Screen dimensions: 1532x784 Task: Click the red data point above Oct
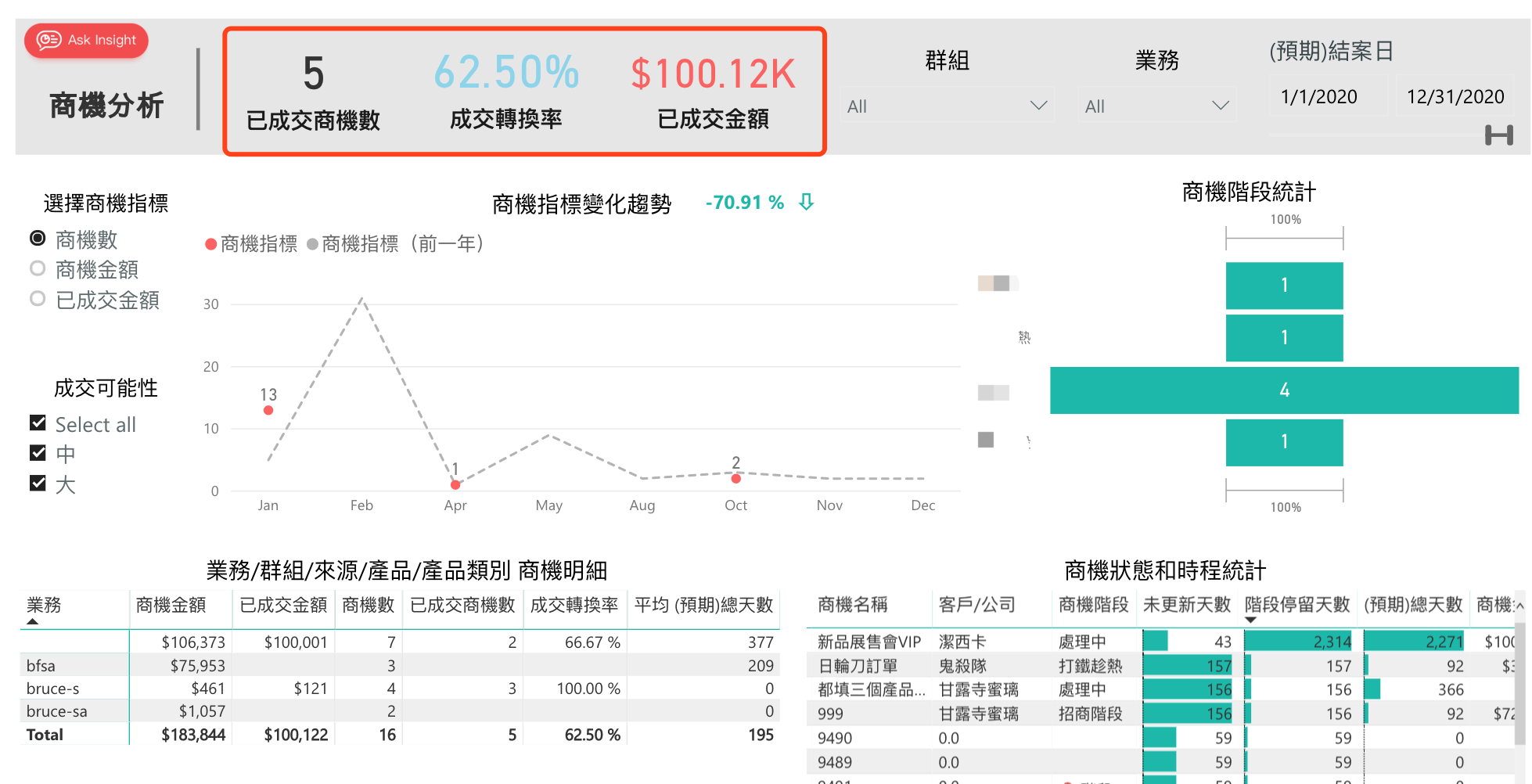coord(735,478)
